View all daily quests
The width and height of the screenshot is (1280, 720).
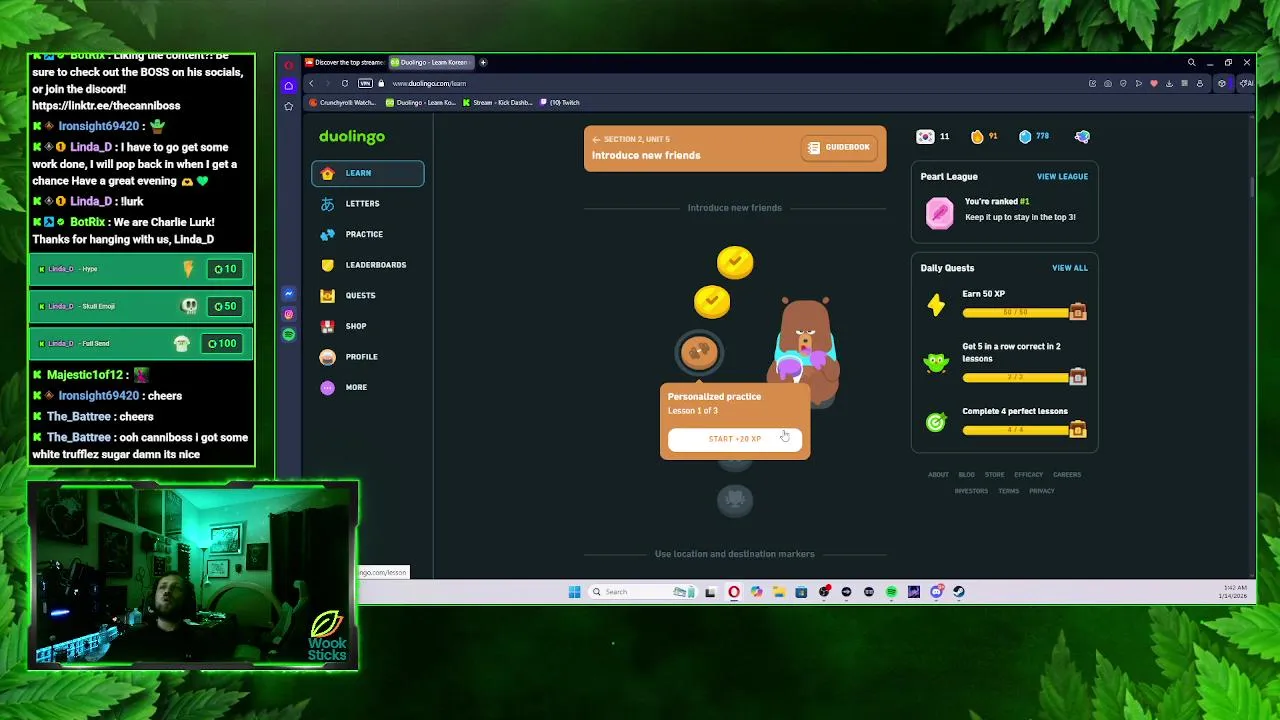[1069, 268]
